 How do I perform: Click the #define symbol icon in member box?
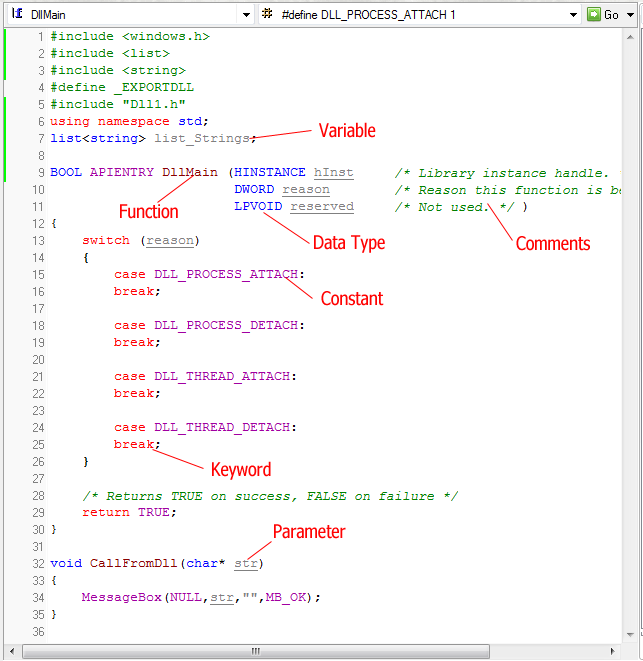tap(267, 15)
